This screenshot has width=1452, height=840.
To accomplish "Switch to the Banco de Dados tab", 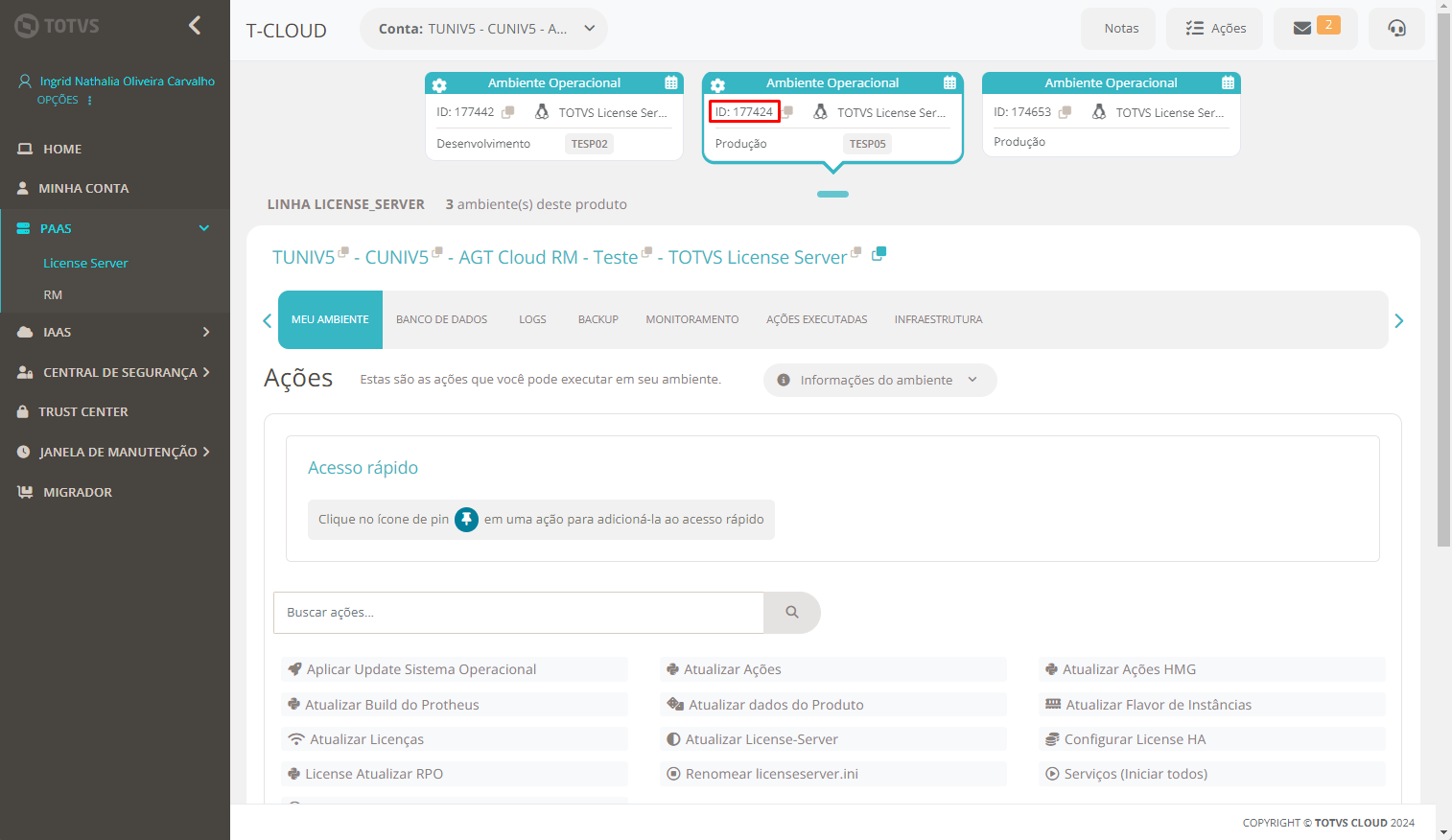I will (441, 319).
